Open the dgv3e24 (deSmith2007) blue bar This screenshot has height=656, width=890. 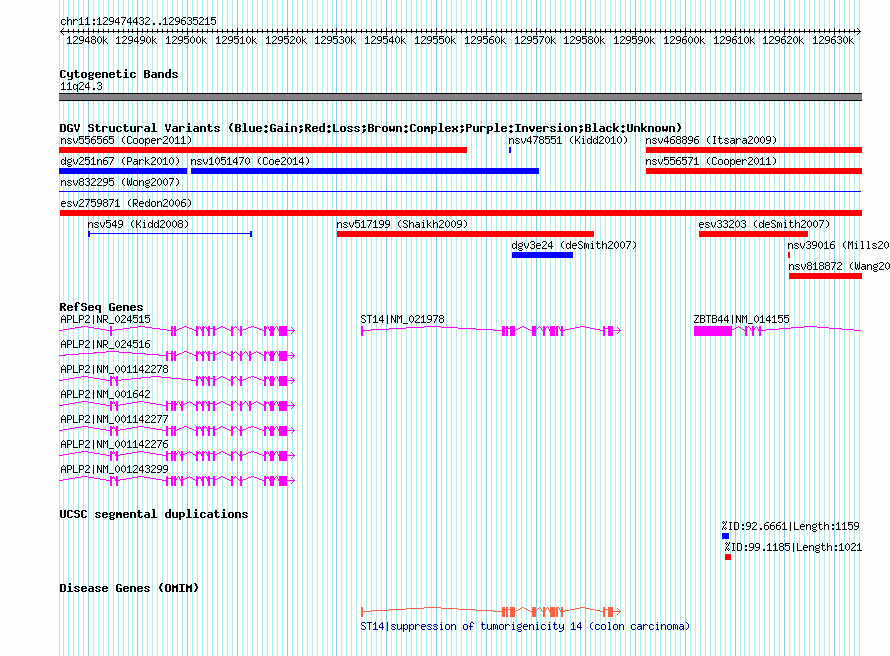[x=542, y=255]
